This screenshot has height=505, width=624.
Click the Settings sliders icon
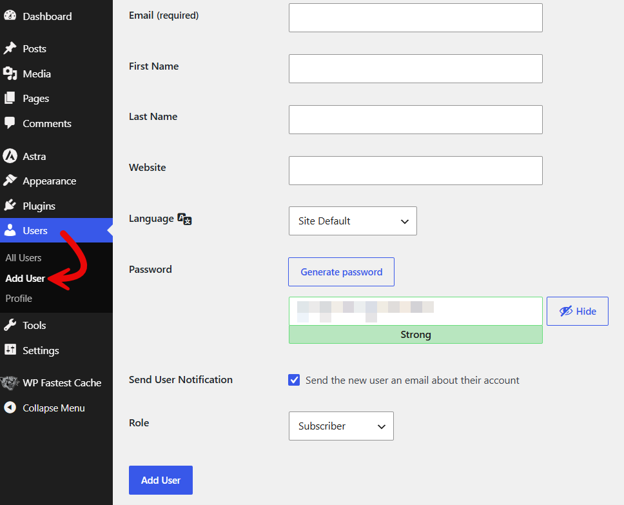click(10, 350)
